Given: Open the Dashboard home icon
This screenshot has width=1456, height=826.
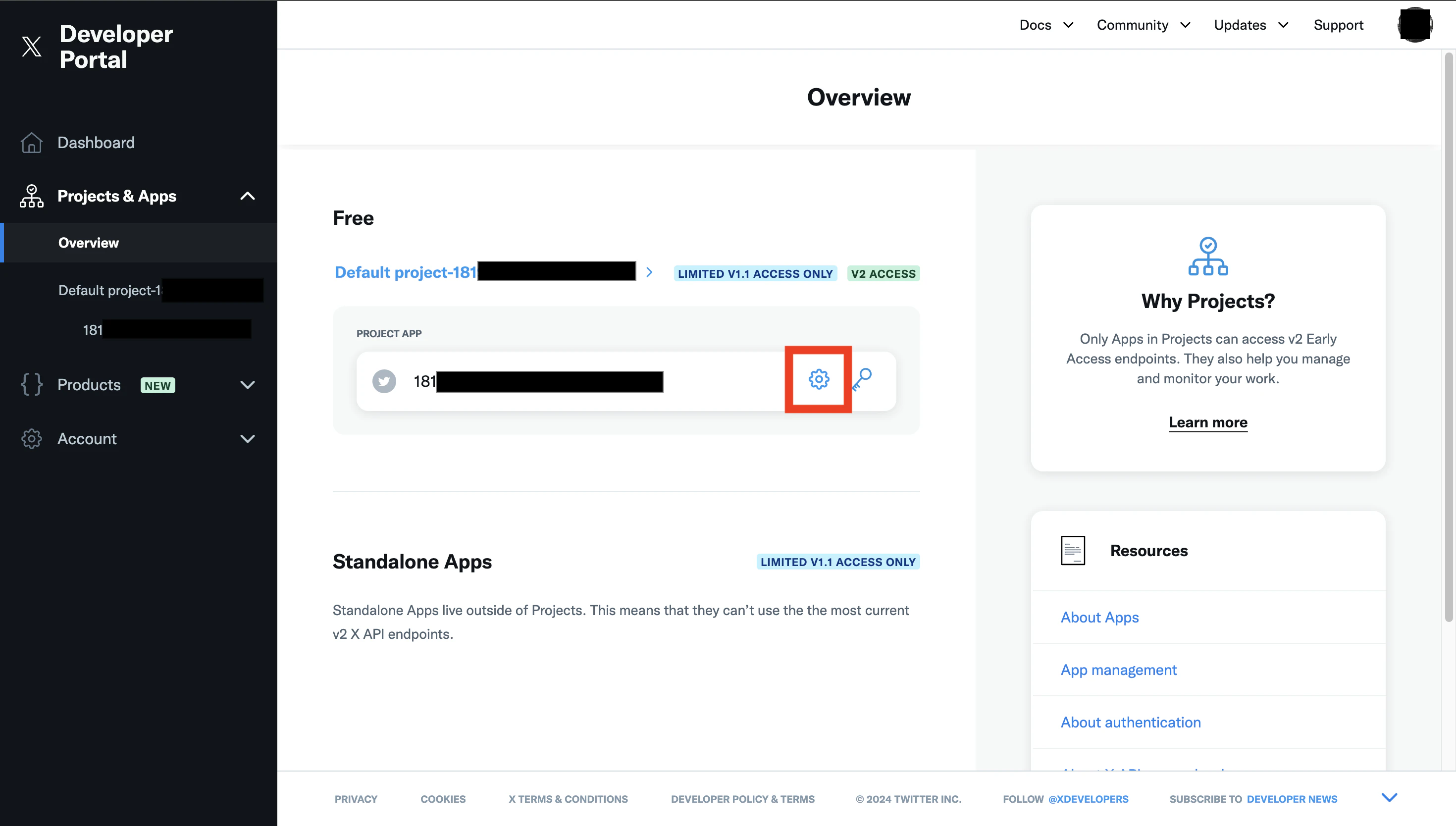Looking at the screenshot, I should tap(31, 143).
